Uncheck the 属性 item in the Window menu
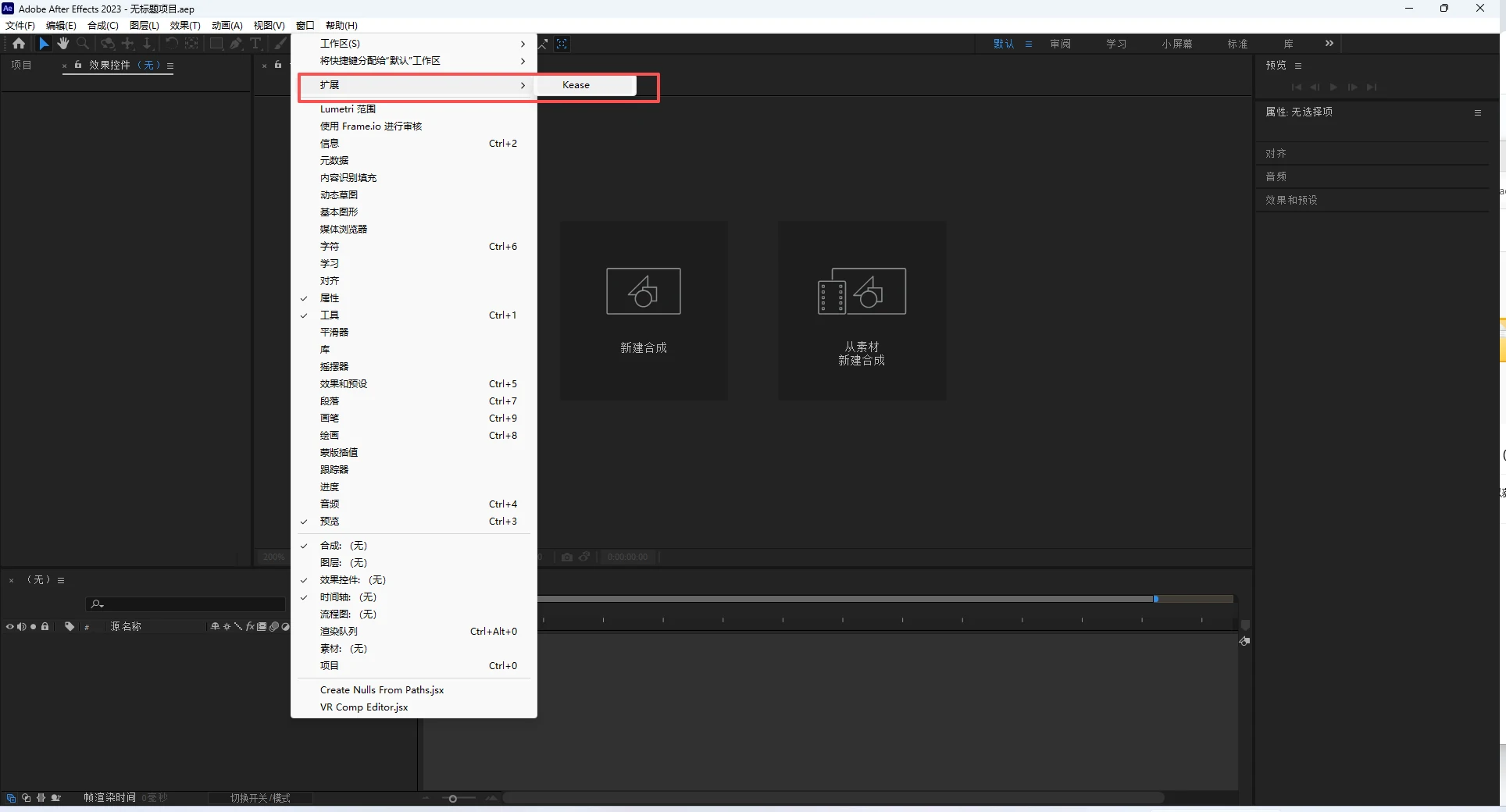Image resolution: width=1506 pixels, height=812 pixels. (327, 298)
